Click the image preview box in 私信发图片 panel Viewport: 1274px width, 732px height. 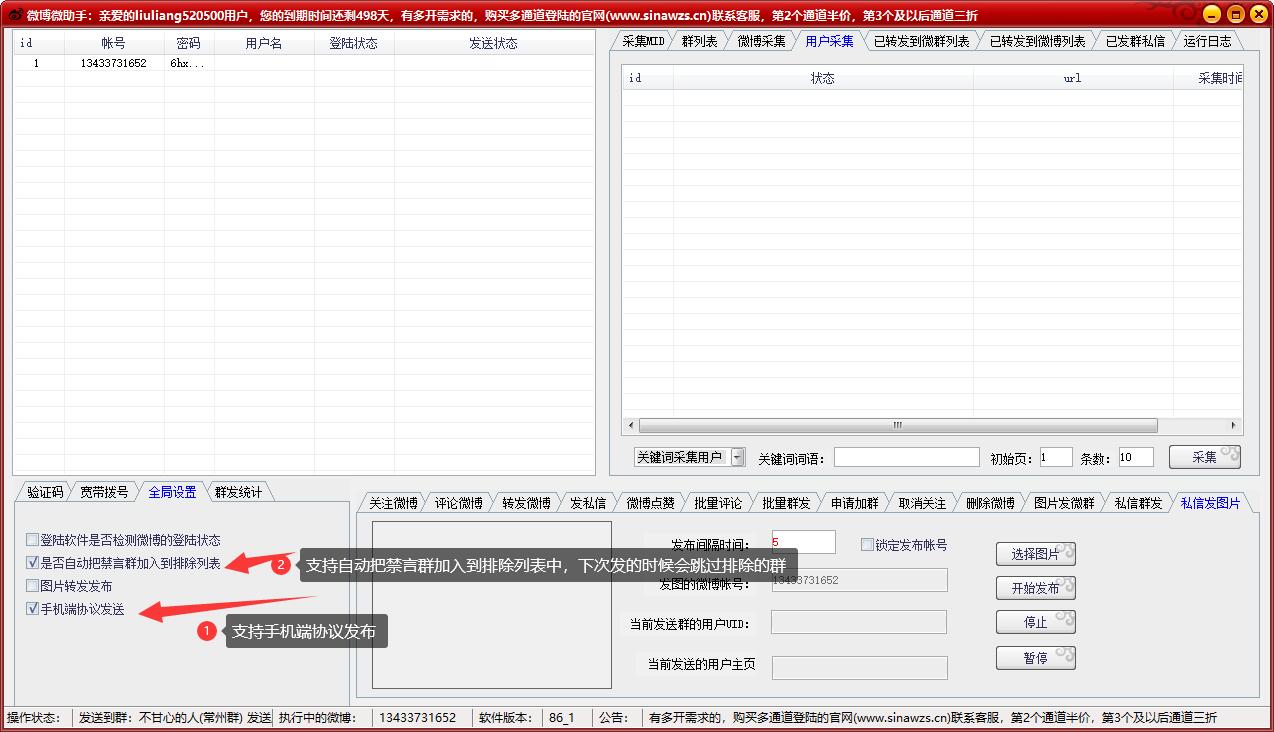click(492, 604)
